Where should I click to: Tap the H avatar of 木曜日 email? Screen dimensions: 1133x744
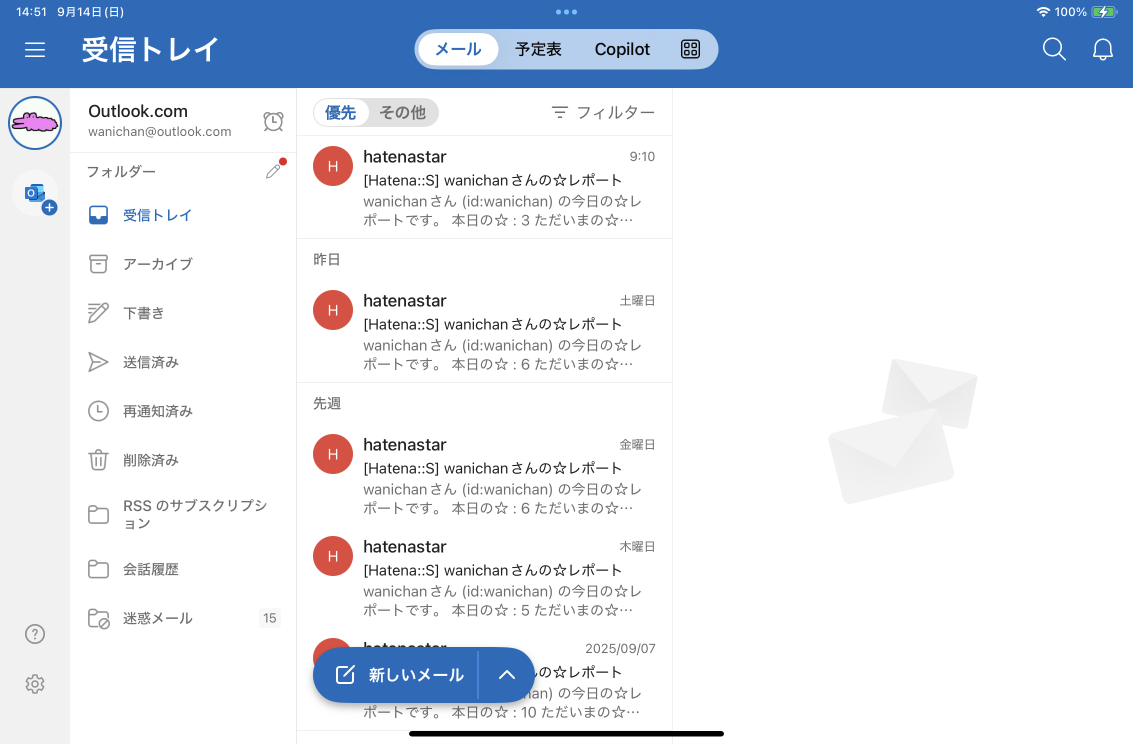[333, 556]
